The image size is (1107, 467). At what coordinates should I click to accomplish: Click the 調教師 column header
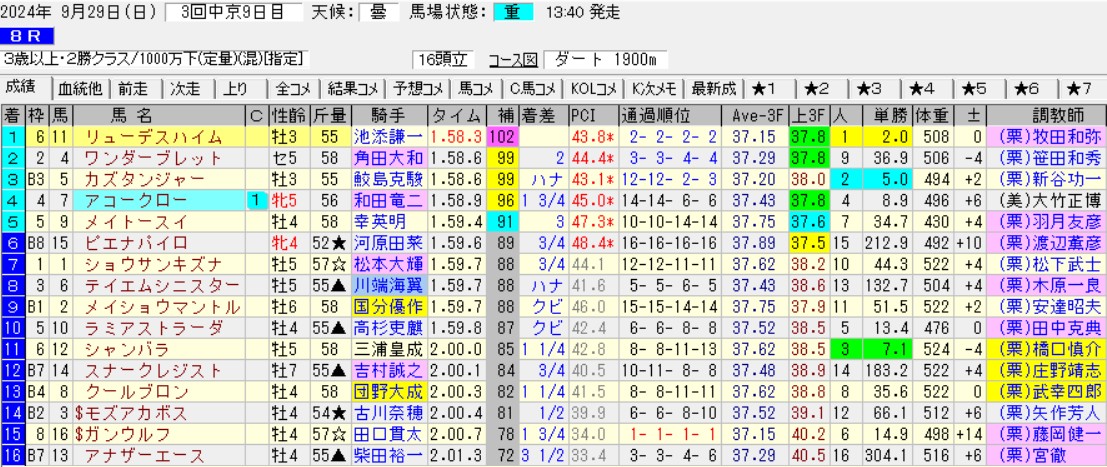[1042, 113]
